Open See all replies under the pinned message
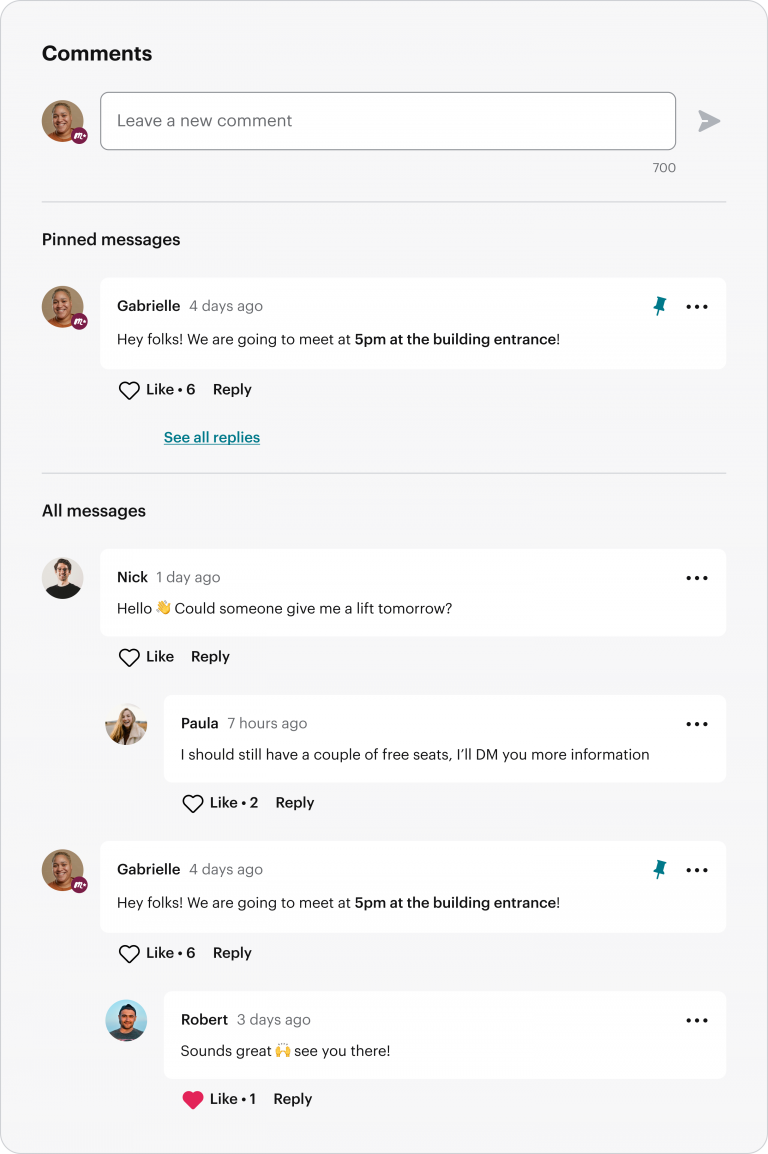768x1154 pixels. pos(211,437)
